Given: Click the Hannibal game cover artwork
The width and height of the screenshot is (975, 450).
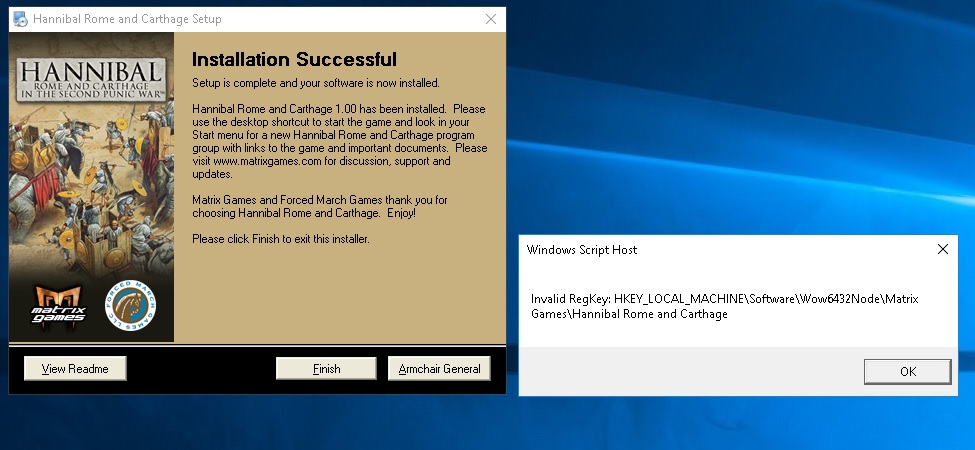Looking at the screenshot, I should pyautogui.click(x=91, y=186).
